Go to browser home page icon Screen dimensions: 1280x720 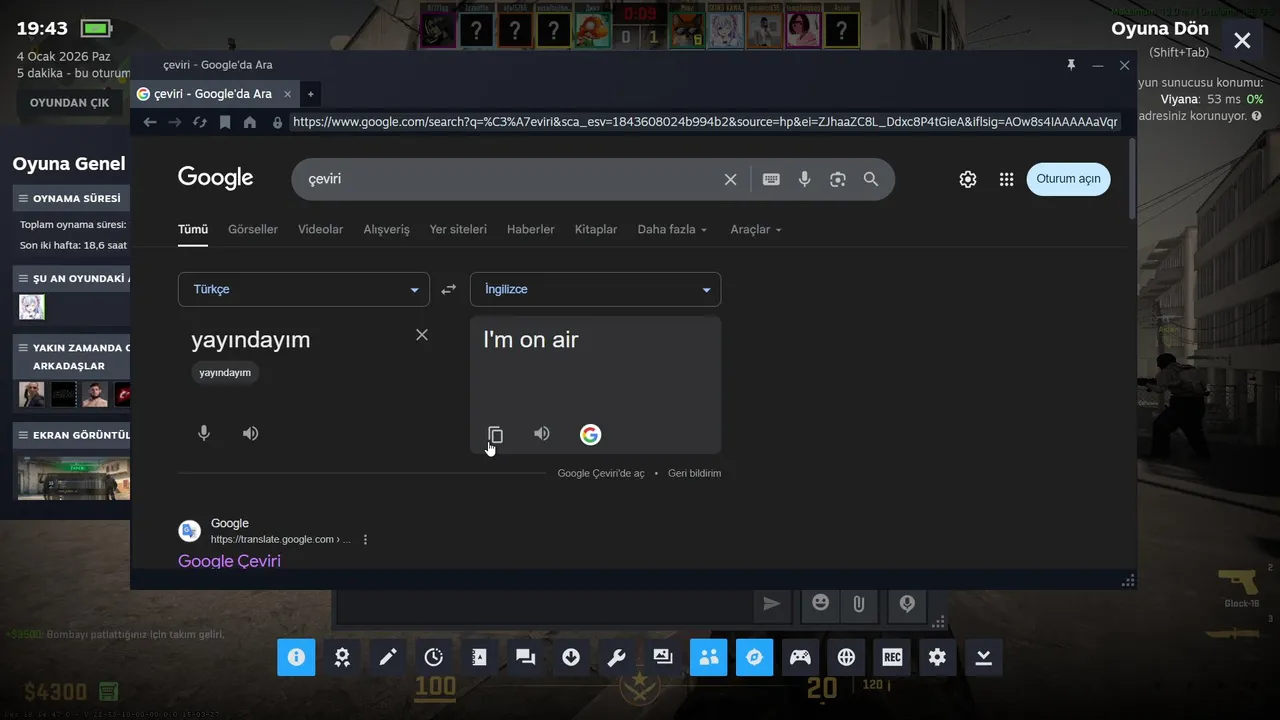250,122
